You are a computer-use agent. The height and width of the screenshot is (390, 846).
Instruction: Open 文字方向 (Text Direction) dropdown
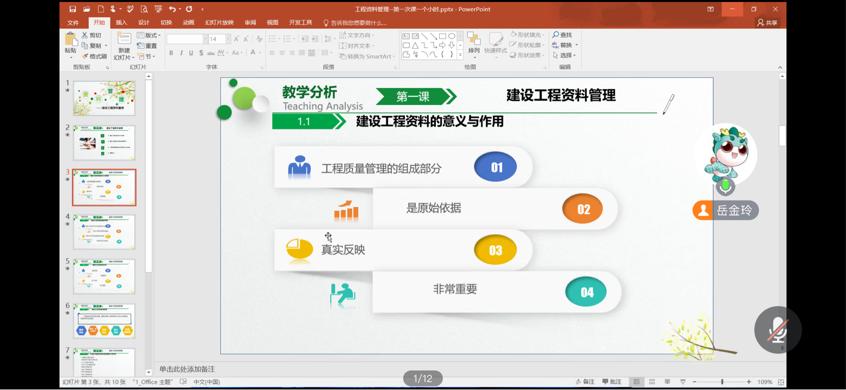pyautogui.click(x=356, y=35)
